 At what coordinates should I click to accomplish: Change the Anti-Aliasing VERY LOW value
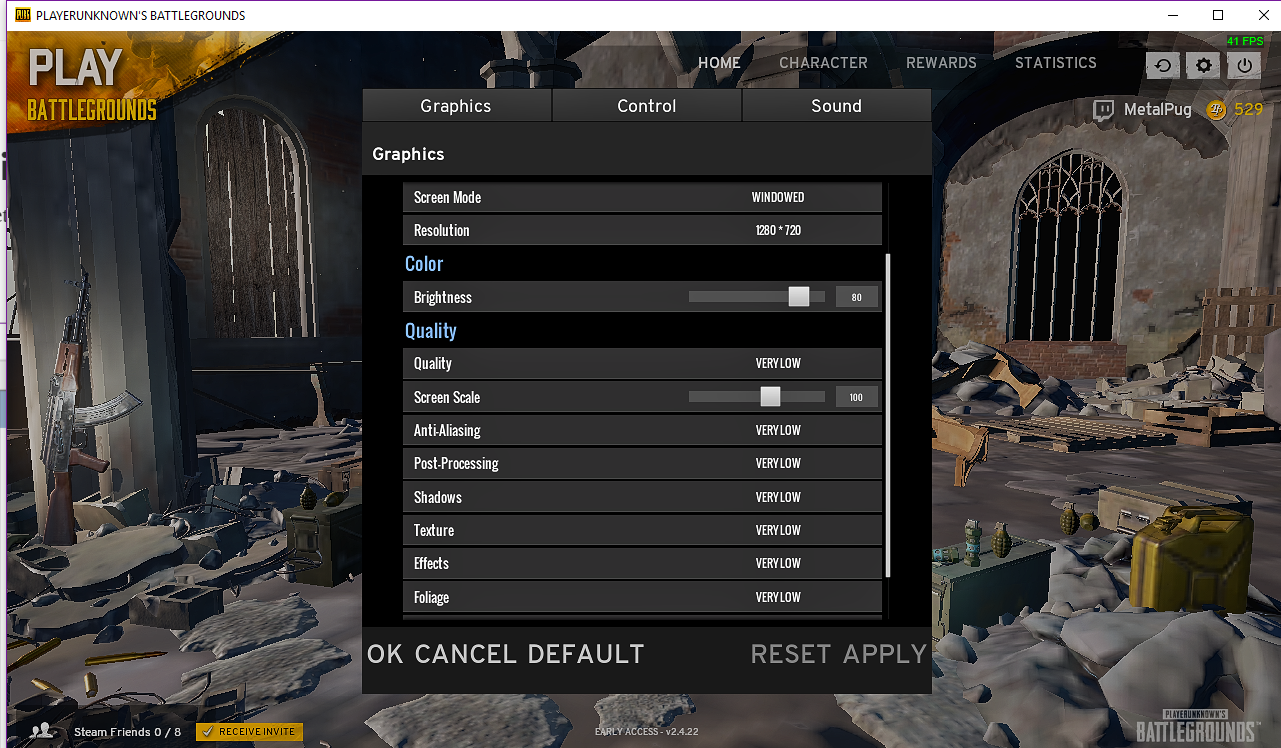pos(778,431)
